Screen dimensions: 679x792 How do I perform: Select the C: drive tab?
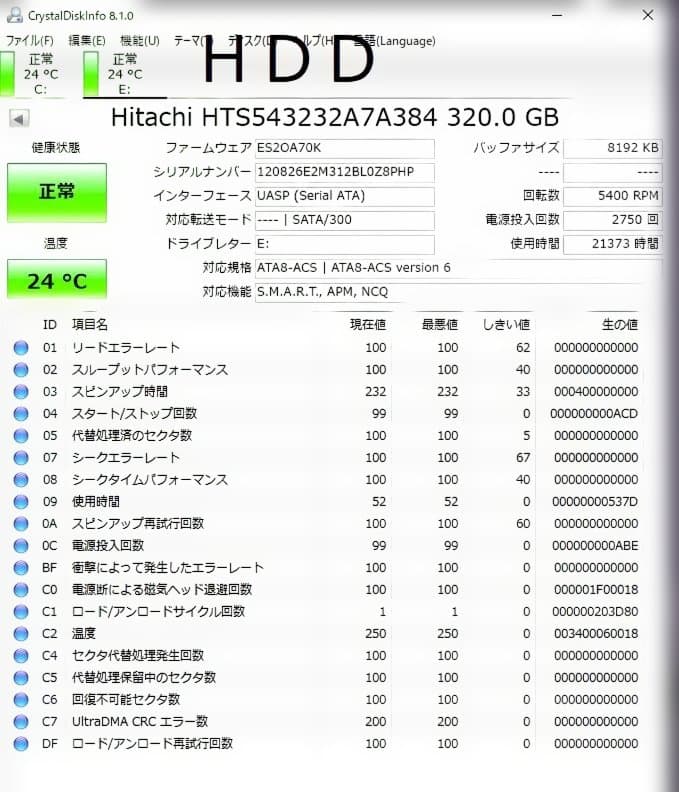(31, 74)
